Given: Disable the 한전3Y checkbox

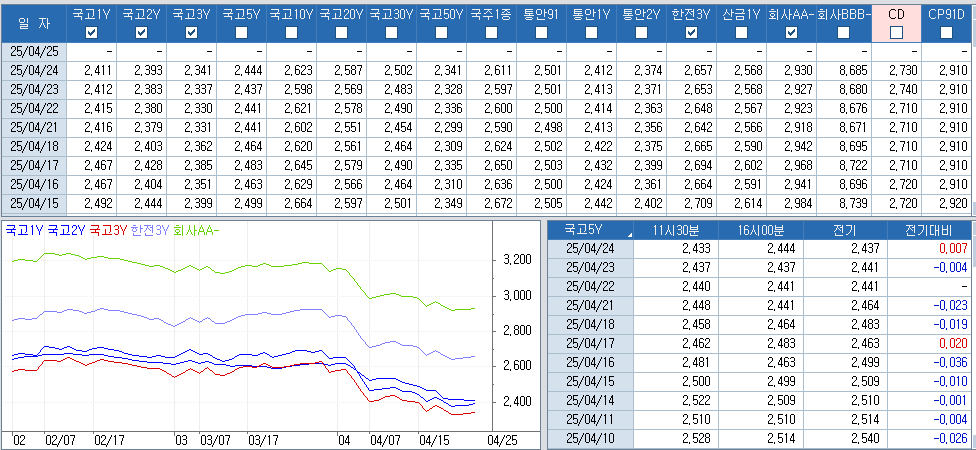Looking at the screenshot, I should pos(692,33).
